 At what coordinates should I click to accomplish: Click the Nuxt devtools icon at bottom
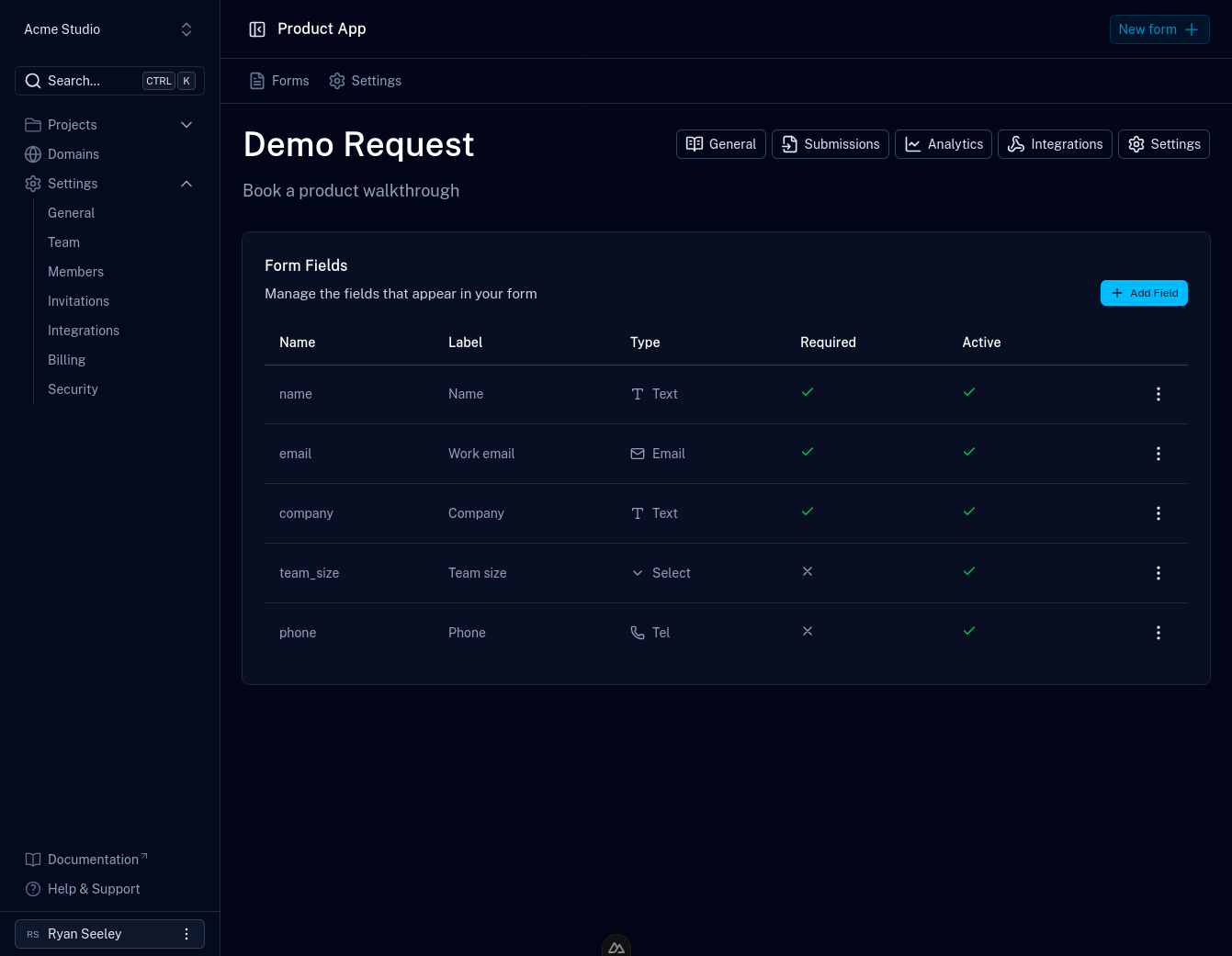pos(616,946)
